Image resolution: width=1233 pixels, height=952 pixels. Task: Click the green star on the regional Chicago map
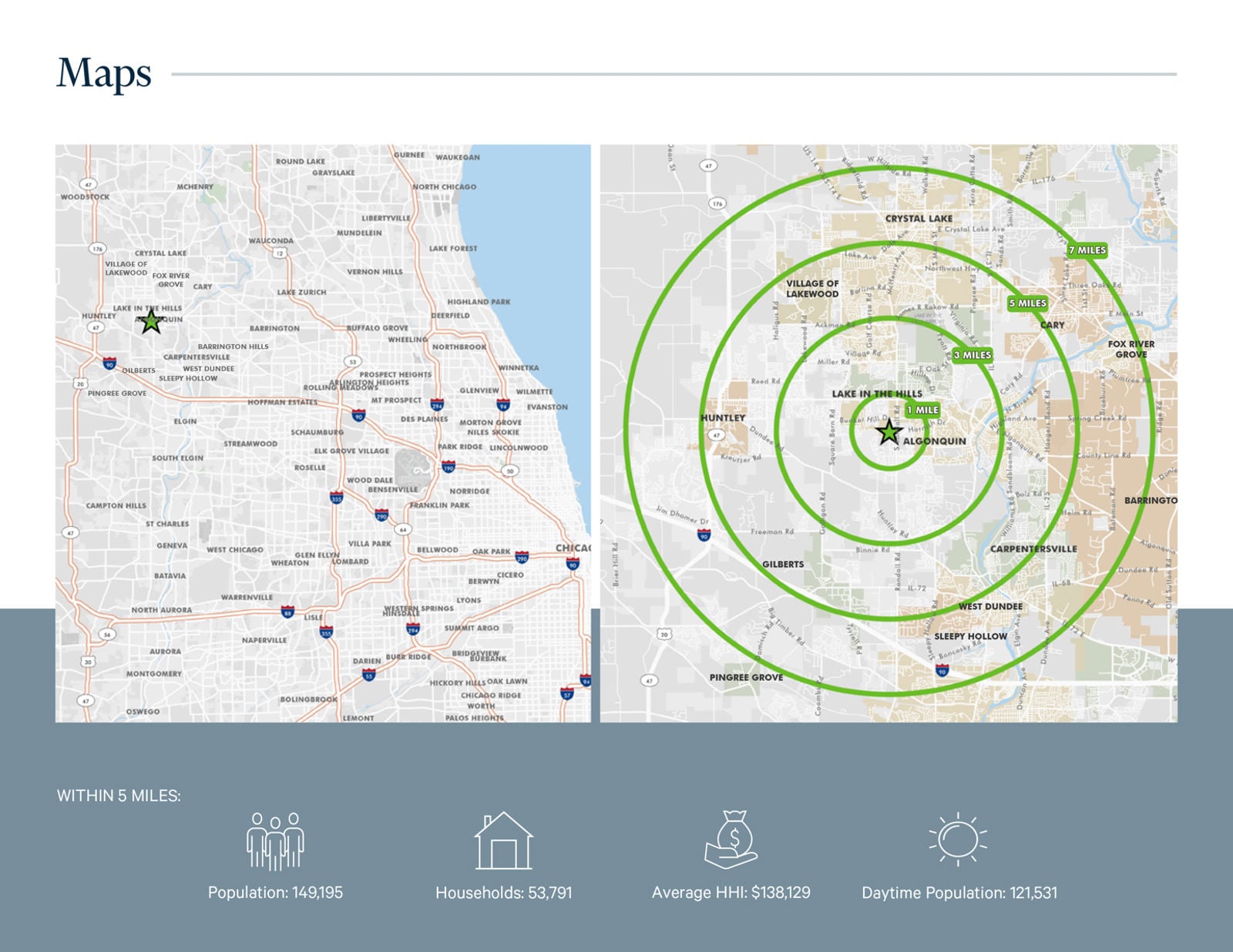click(x=151, y=321)
